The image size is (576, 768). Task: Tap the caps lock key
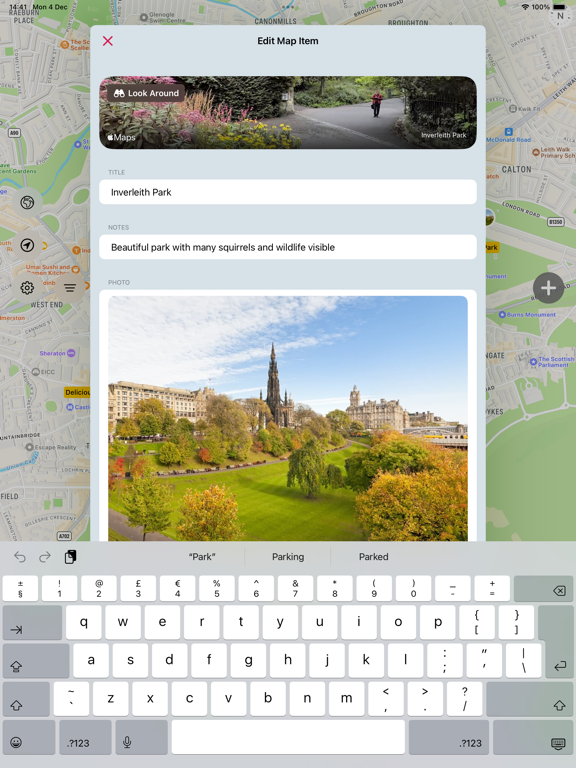36,661
